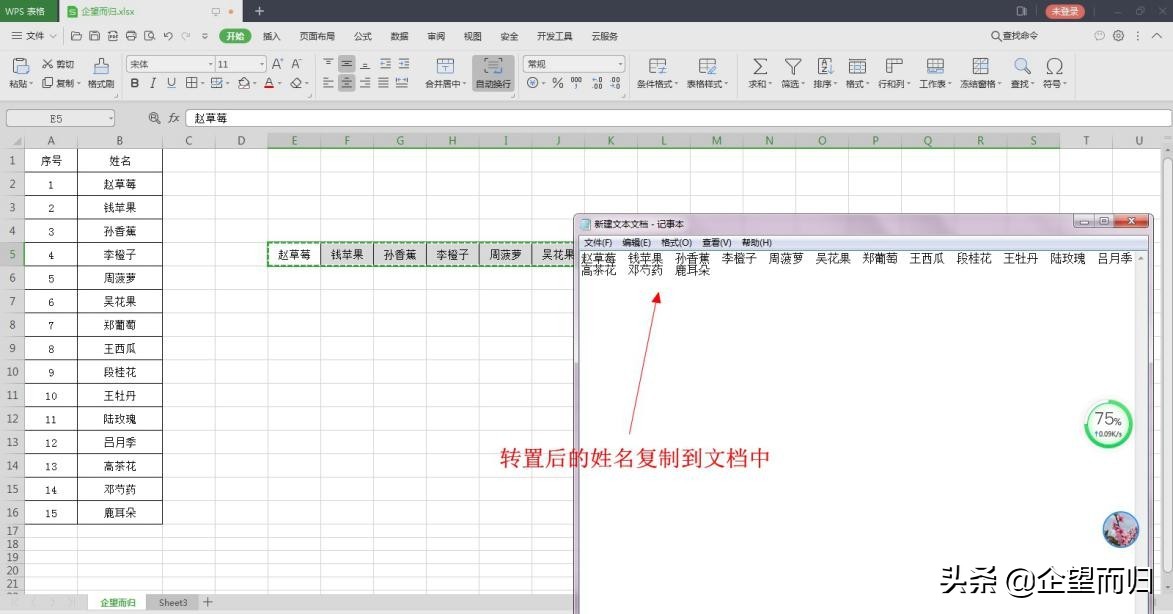1173x614 pixels.
Task: Click the Table Style (表格样式) icon
Action: (x=707, y=66)
